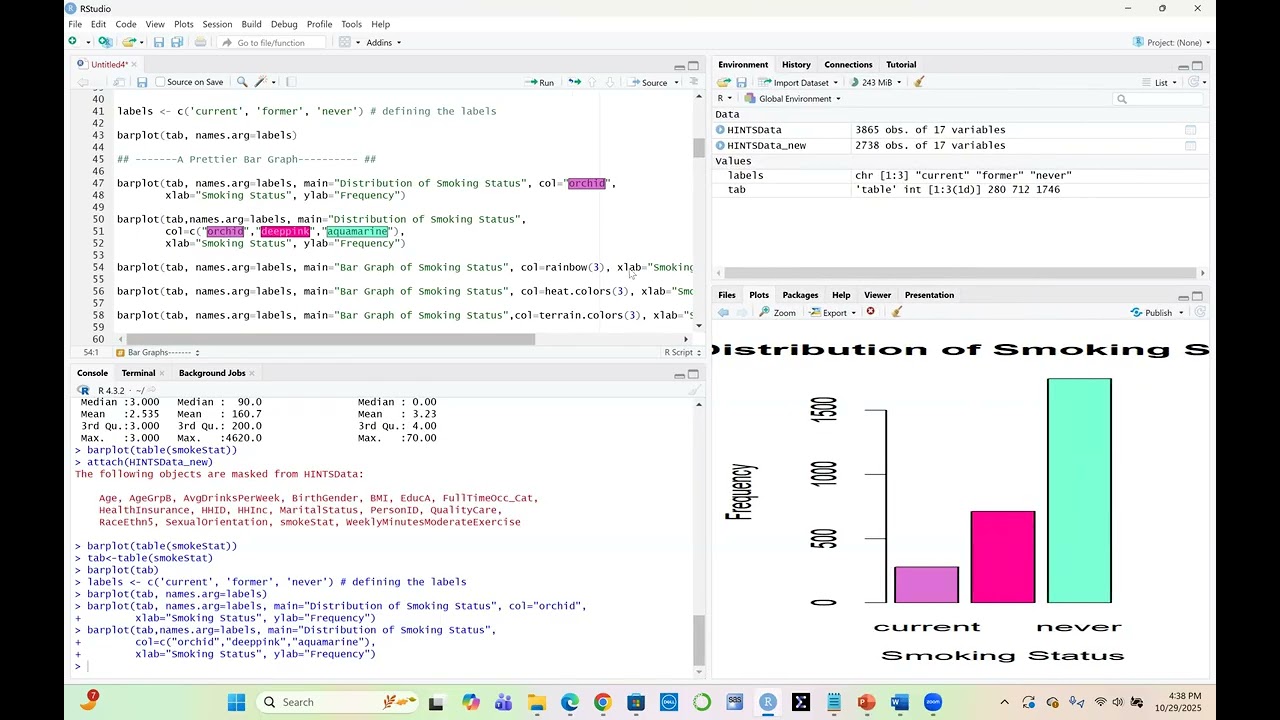Clear the console with the broom icon
Image resolution: width=1280 pixels, height=720 pixels.
click(693, 390)
